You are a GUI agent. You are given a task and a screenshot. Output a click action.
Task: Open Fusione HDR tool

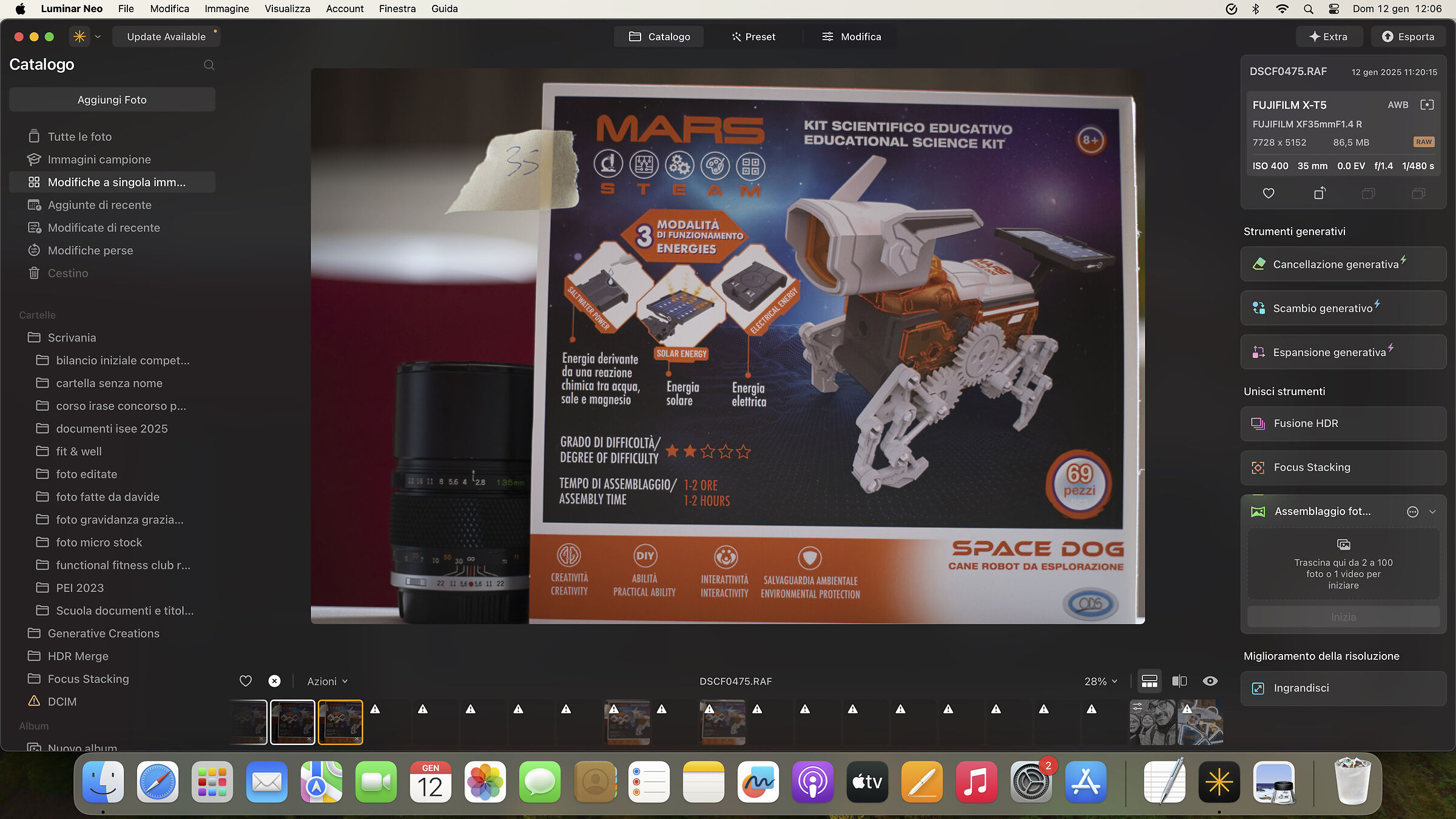point(1343,423)
